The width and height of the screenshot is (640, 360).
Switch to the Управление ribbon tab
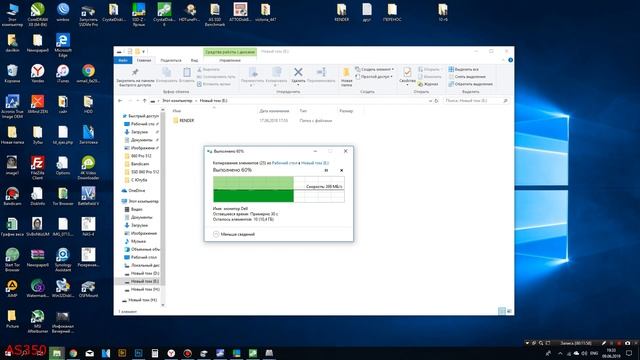tap(230, 60)
